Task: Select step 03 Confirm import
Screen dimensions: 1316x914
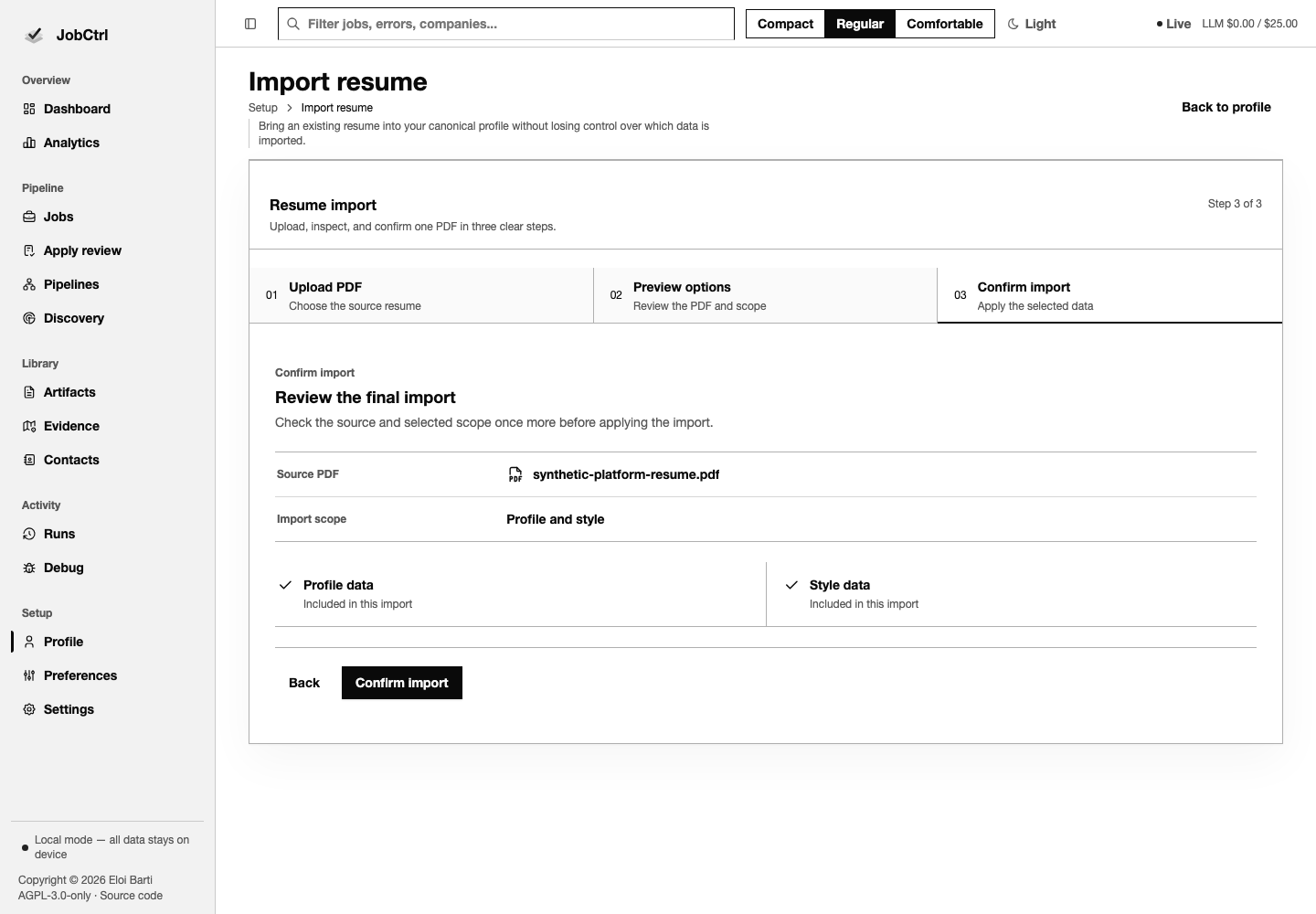Action: 1109,295
